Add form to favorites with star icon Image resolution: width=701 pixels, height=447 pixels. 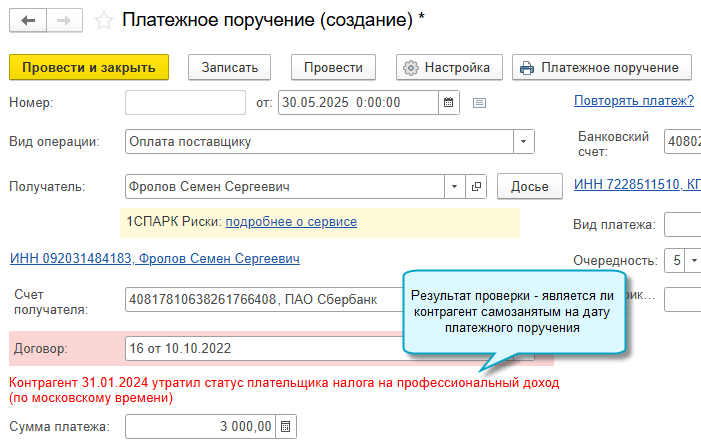coord(103,20)
